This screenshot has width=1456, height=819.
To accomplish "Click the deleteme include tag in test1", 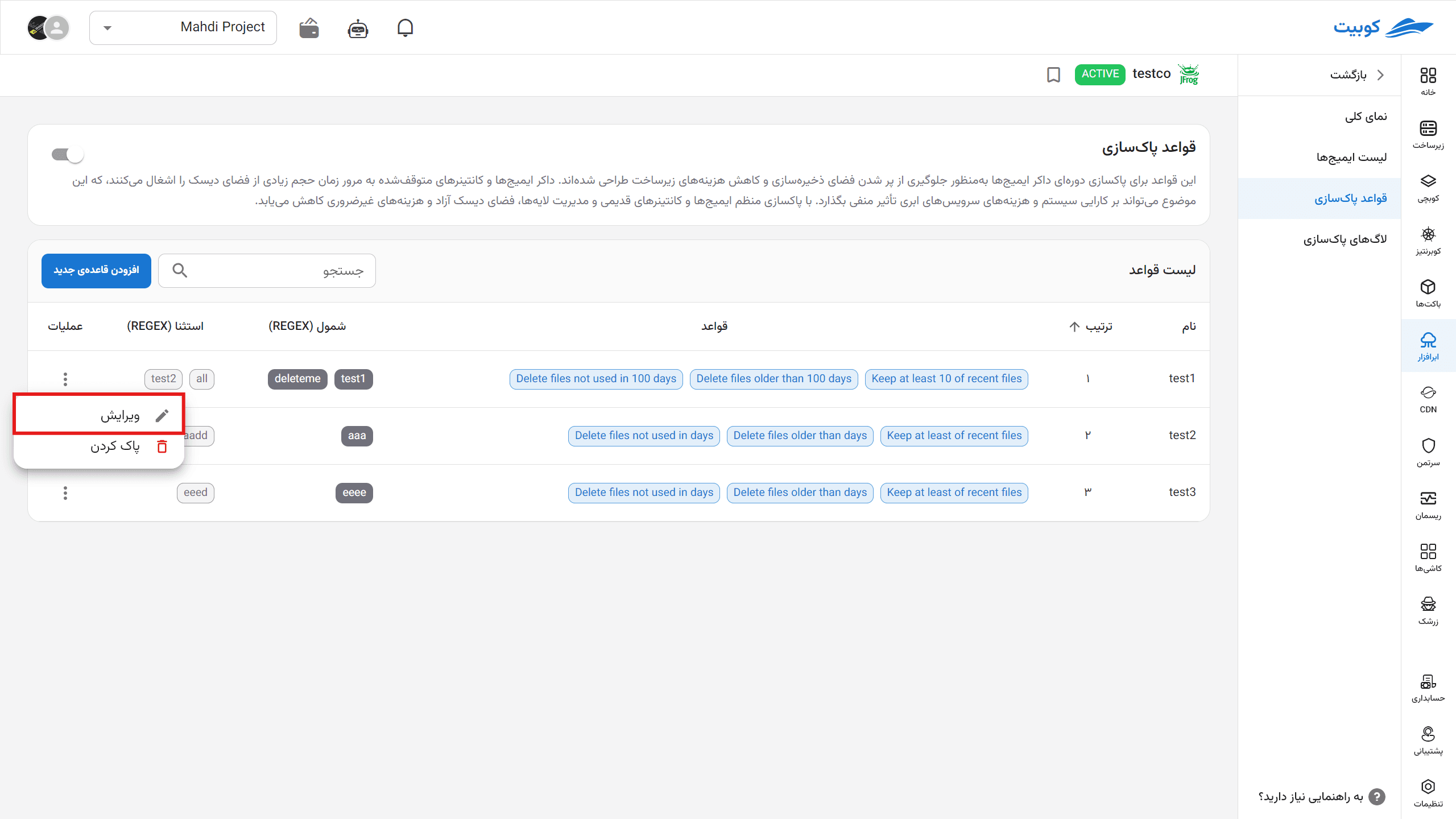I will [x=297, y=379].
